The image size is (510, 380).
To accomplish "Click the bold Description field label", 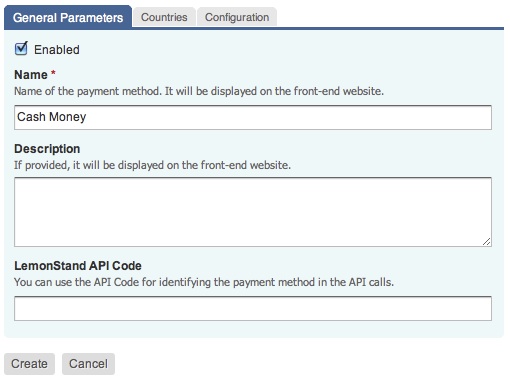I will click(47, 149).
